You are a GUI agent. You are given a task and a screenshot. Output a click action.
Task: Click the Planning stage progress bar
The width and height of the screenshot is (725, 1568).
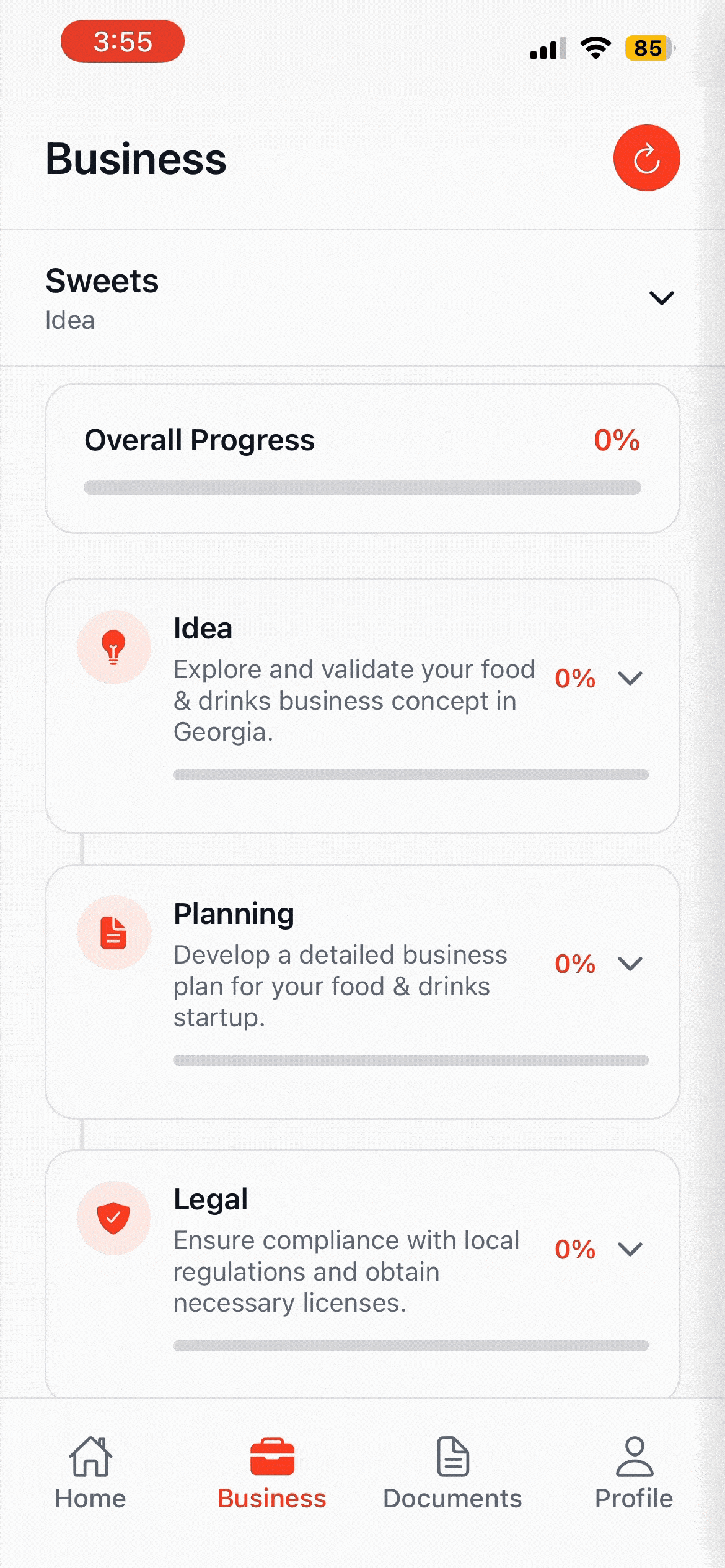coord(411,1060)
